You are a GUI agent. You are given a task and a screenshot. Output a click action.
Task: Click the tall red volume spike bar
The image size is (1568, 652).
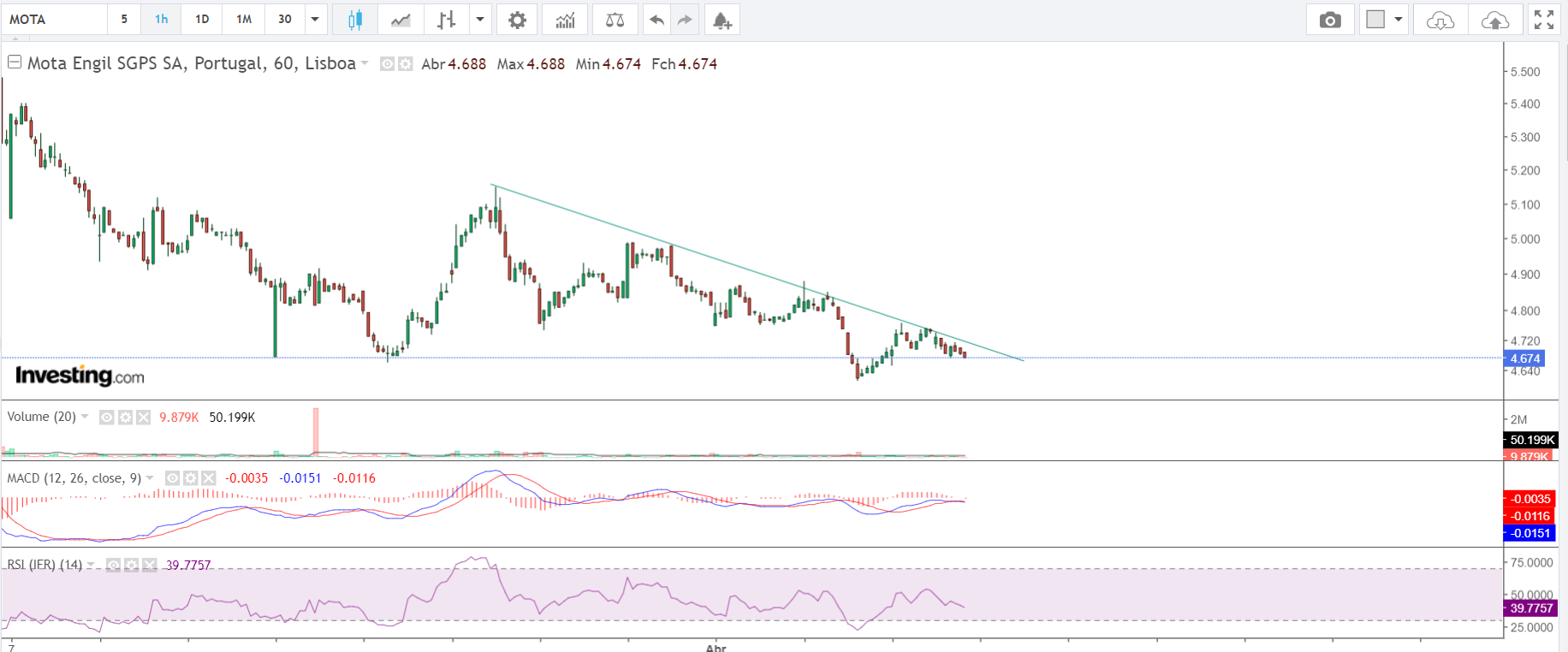pos(316,431)
